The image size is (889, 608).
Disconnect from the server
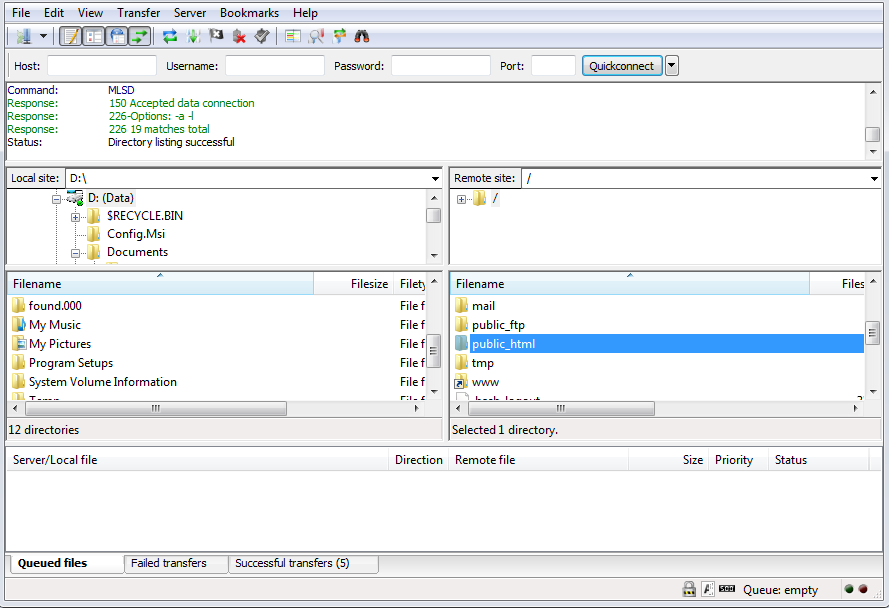tap(240, 36)
